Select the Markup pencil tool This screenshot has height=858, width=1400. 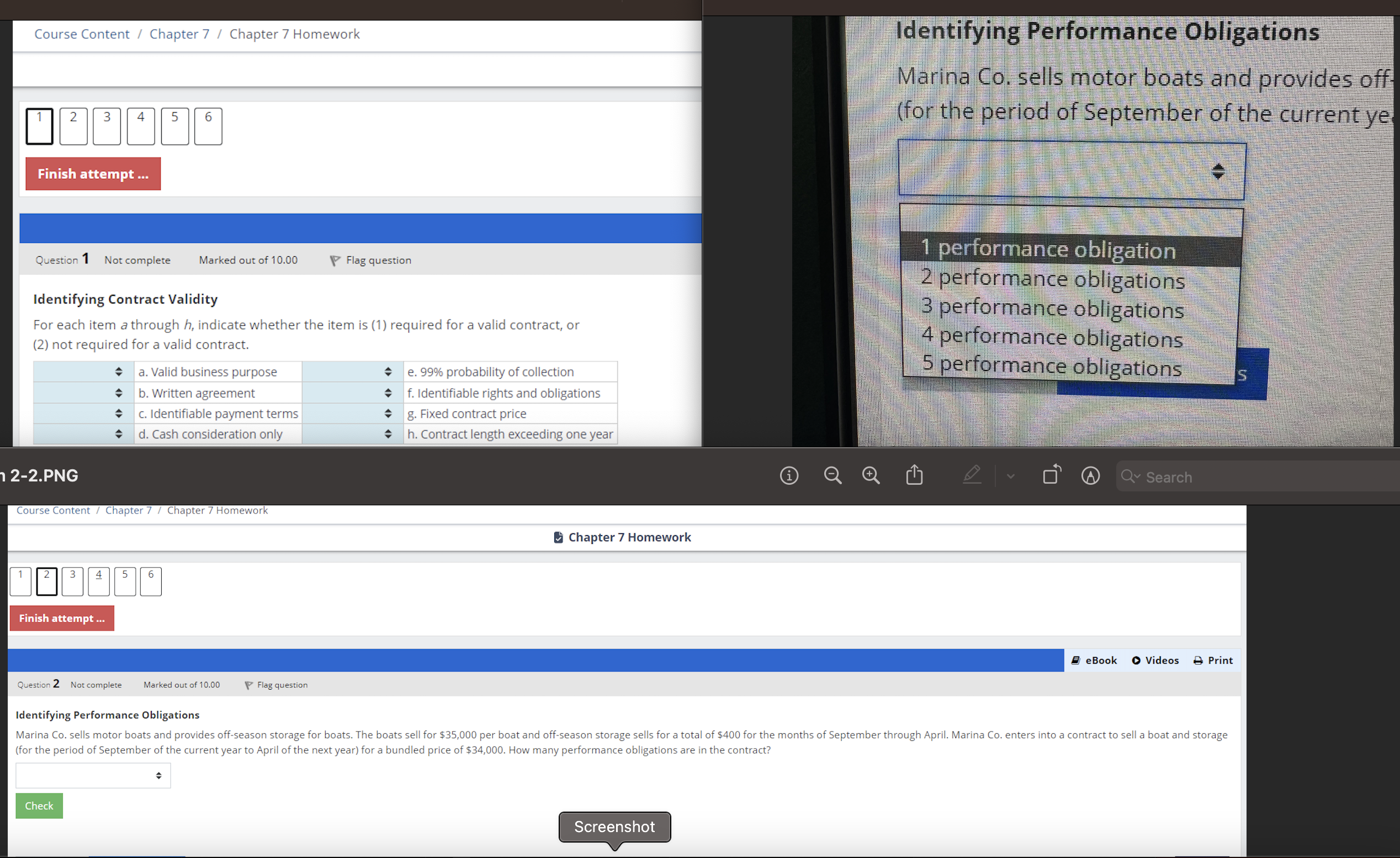[972, 475]
